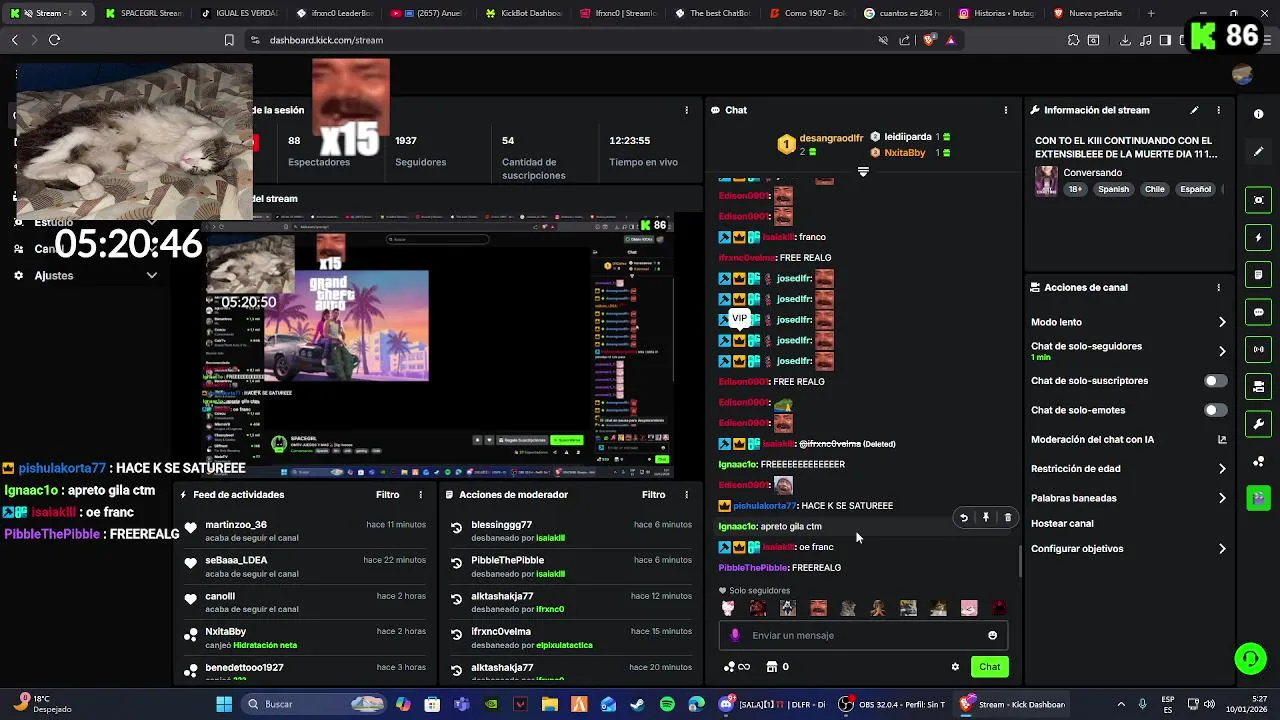The width and height of the screenshot is (1280, 720).
Task: Open the browser downloads icon
Action: 1125,40
